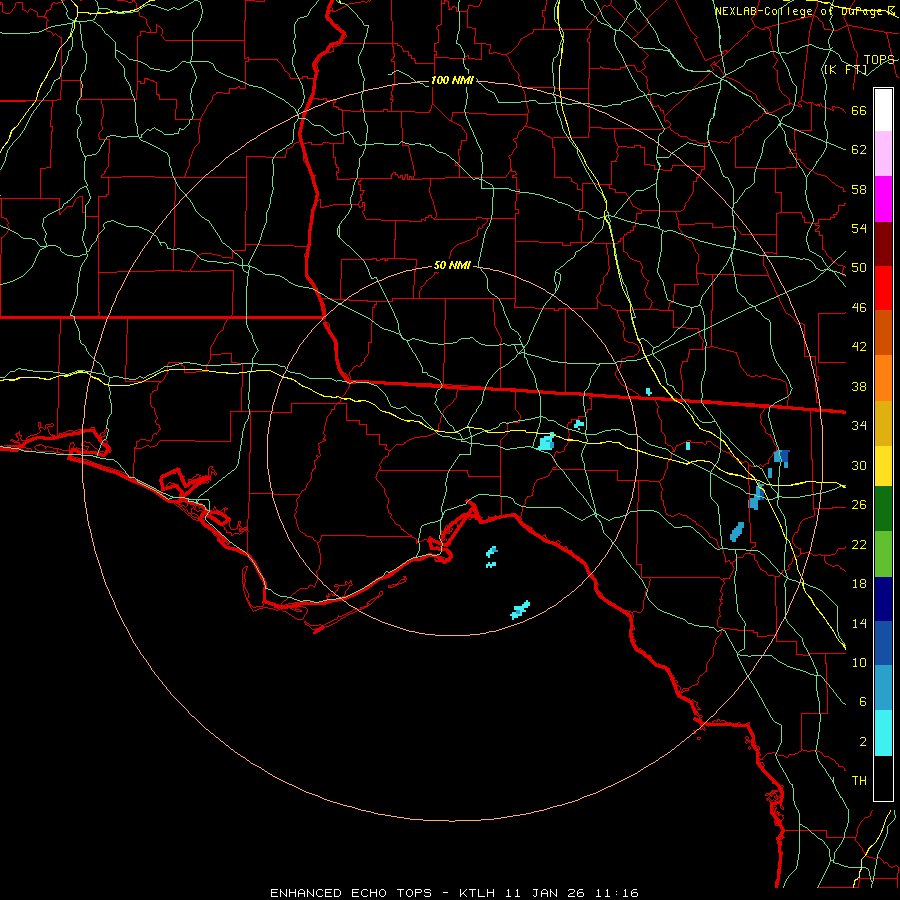Pick the light pink legend swatch
The height and width of the screenshot is (900, 900).
point(883,154)
